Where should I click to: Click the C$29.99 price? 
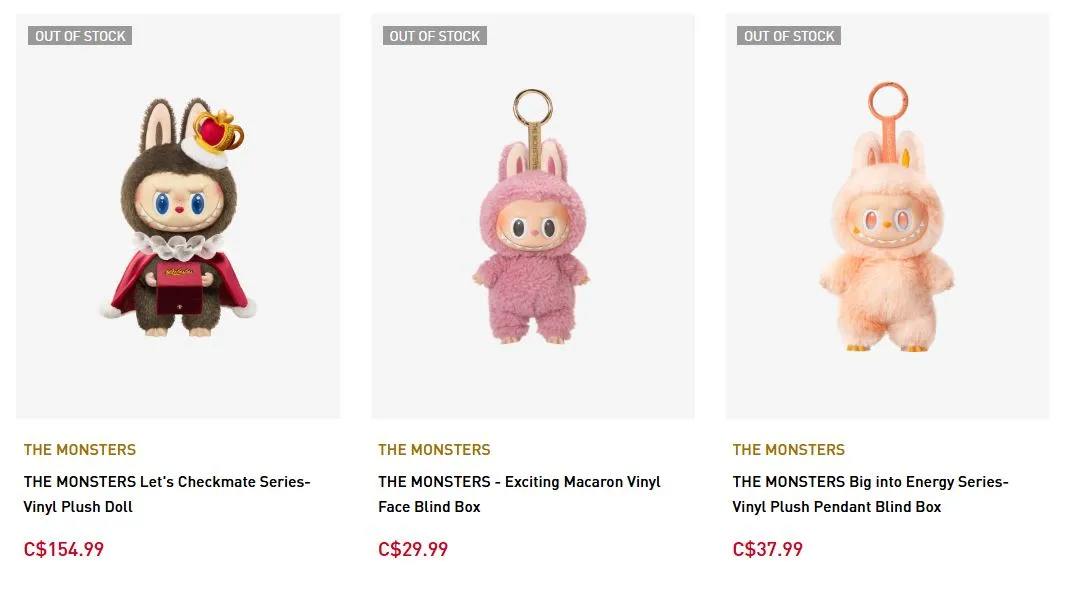click(x=413, y=549)
